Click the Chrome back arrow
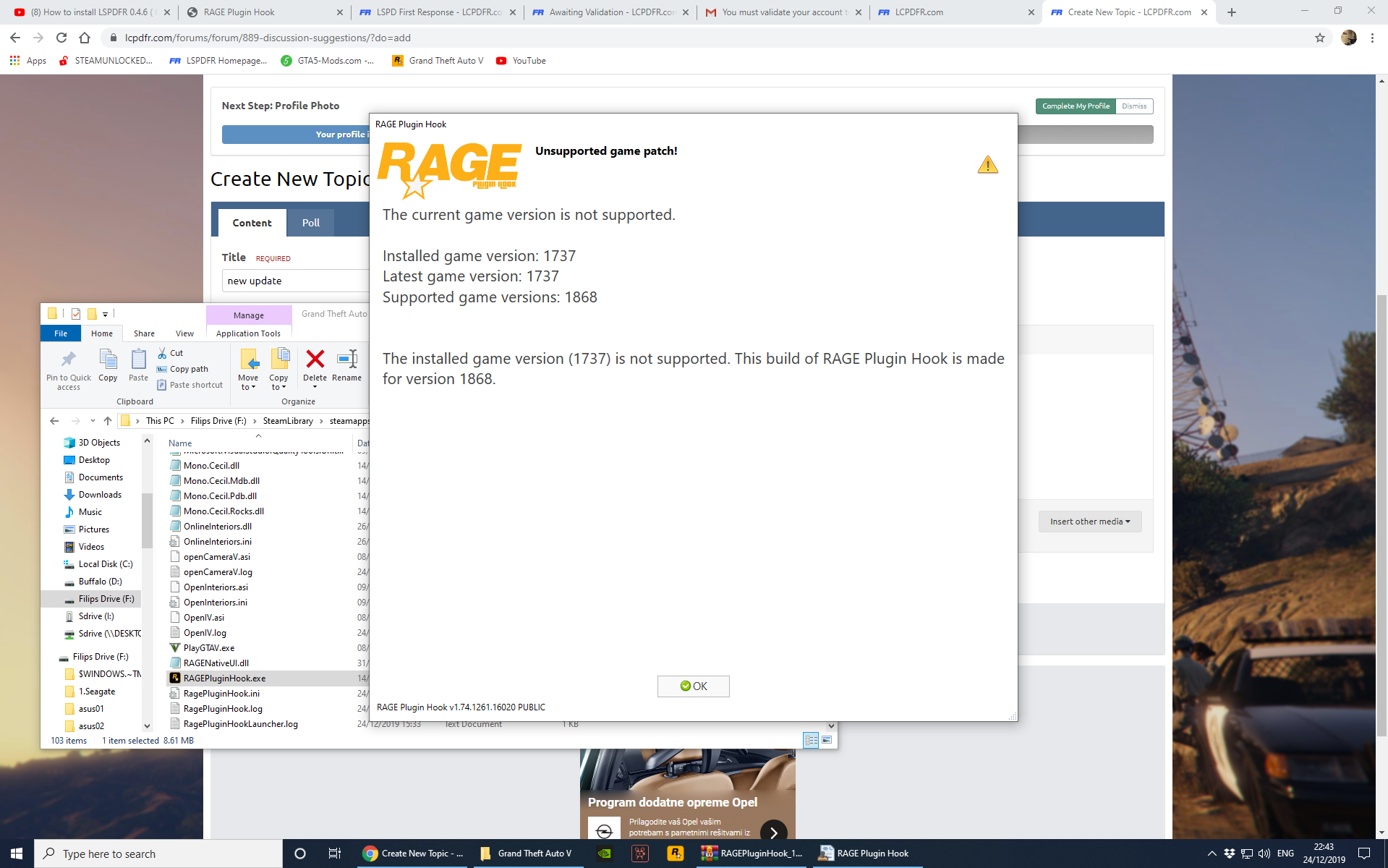The image size is (1388, 868). coord(15,38)
